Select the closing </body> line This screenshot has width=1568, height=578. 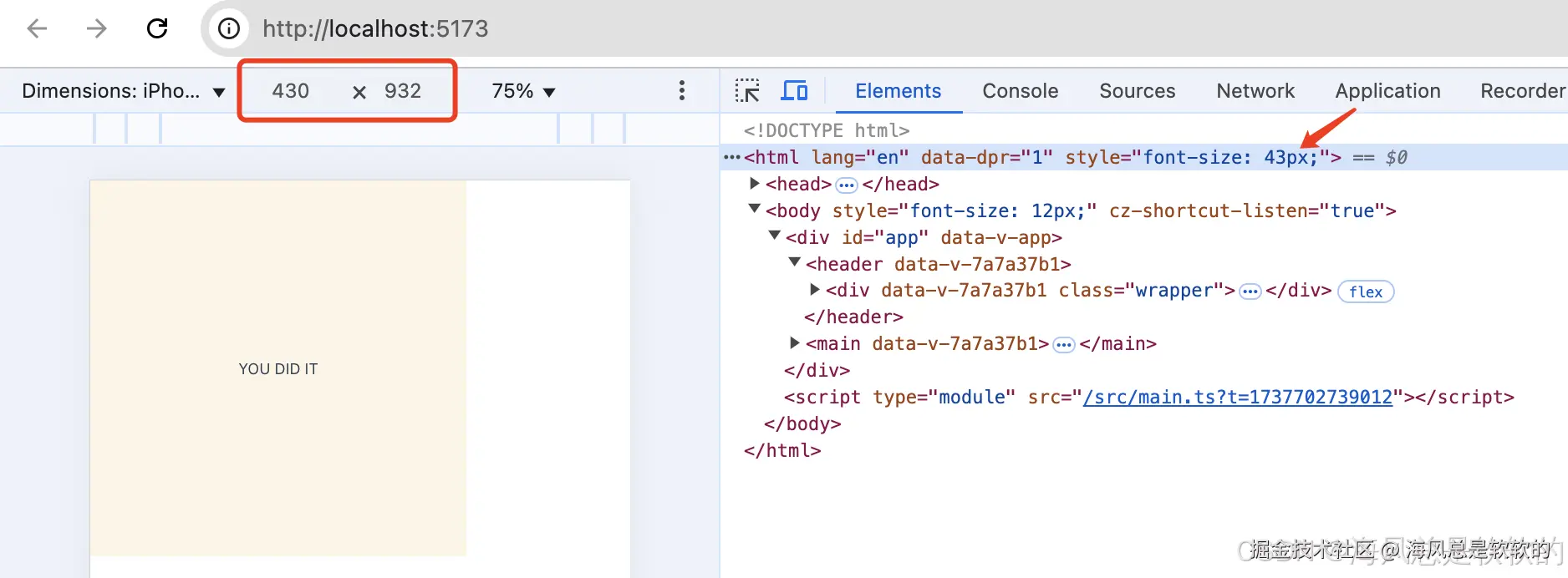point(802,423)
